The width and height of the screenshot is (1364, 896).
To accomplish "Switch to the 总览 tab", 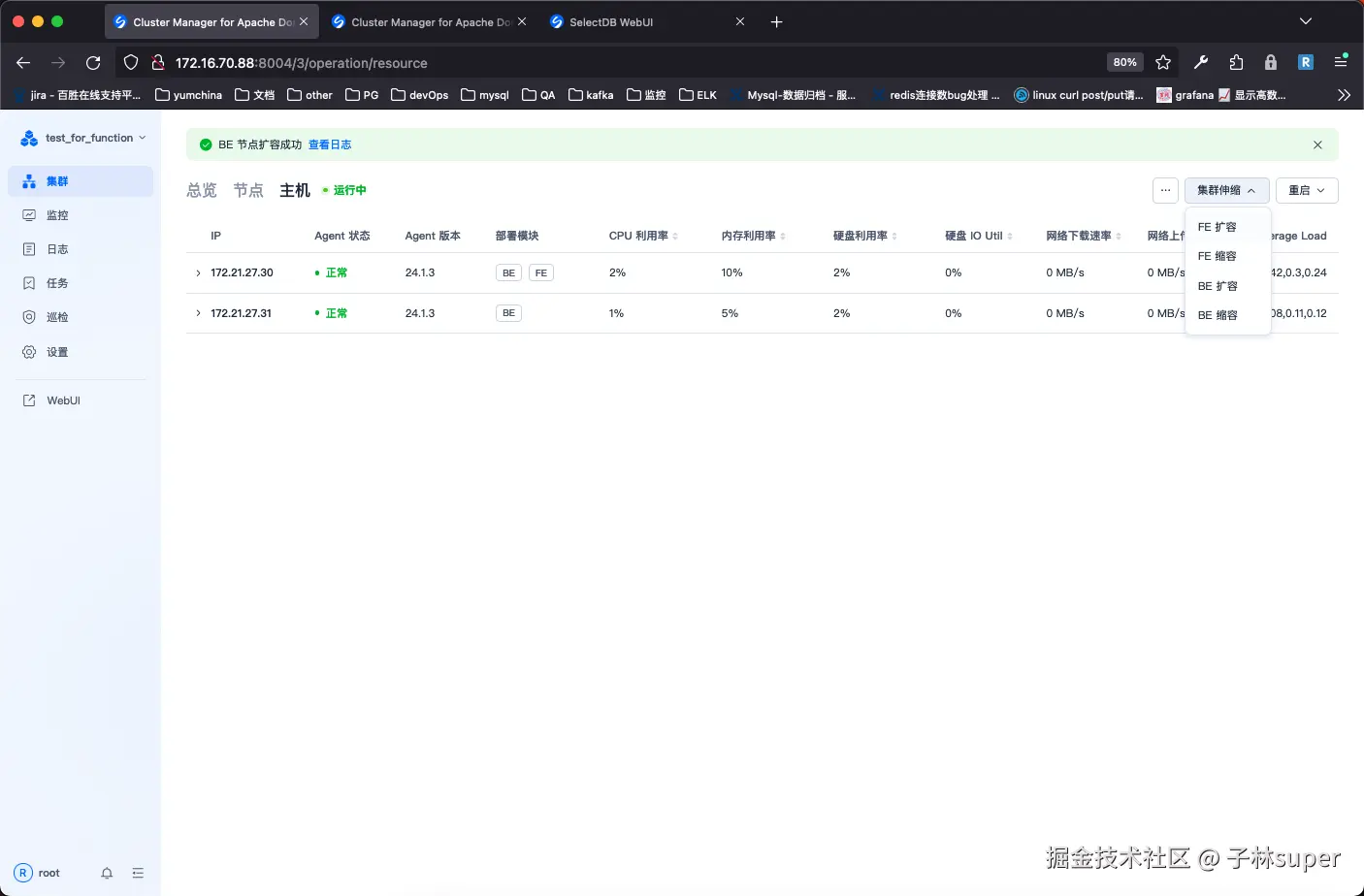I will pos(202,190).
